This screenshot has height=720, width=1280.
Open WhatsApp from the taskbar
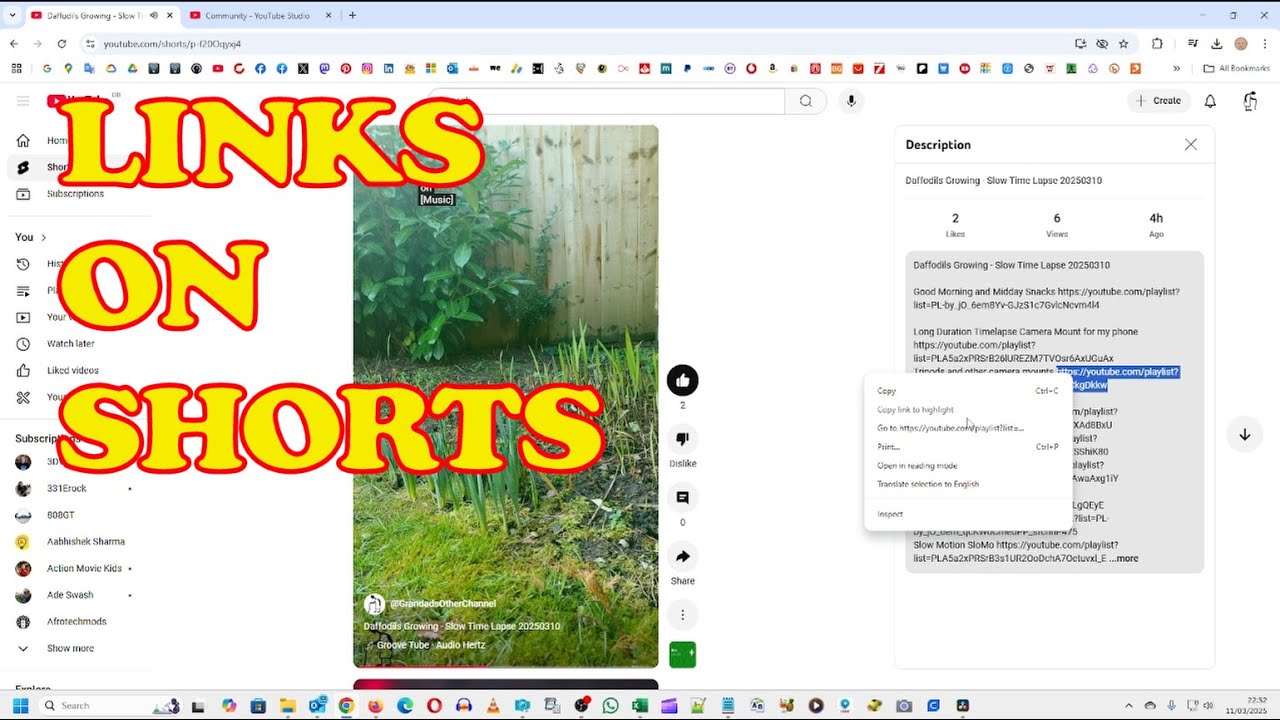pyautogui.click(x=610, y=705)
